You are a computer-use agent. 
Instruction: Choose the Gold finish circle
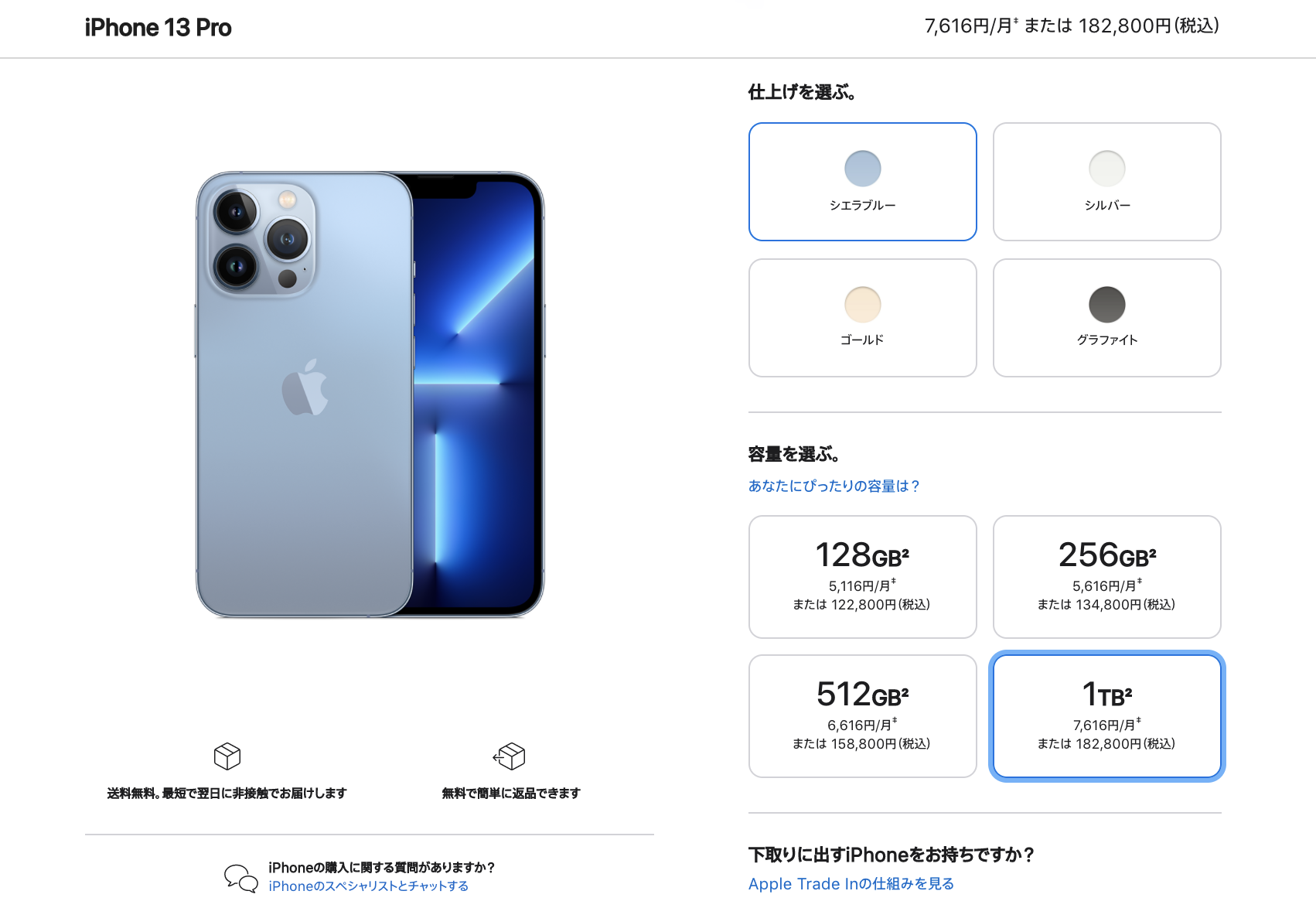pos(862,305)
